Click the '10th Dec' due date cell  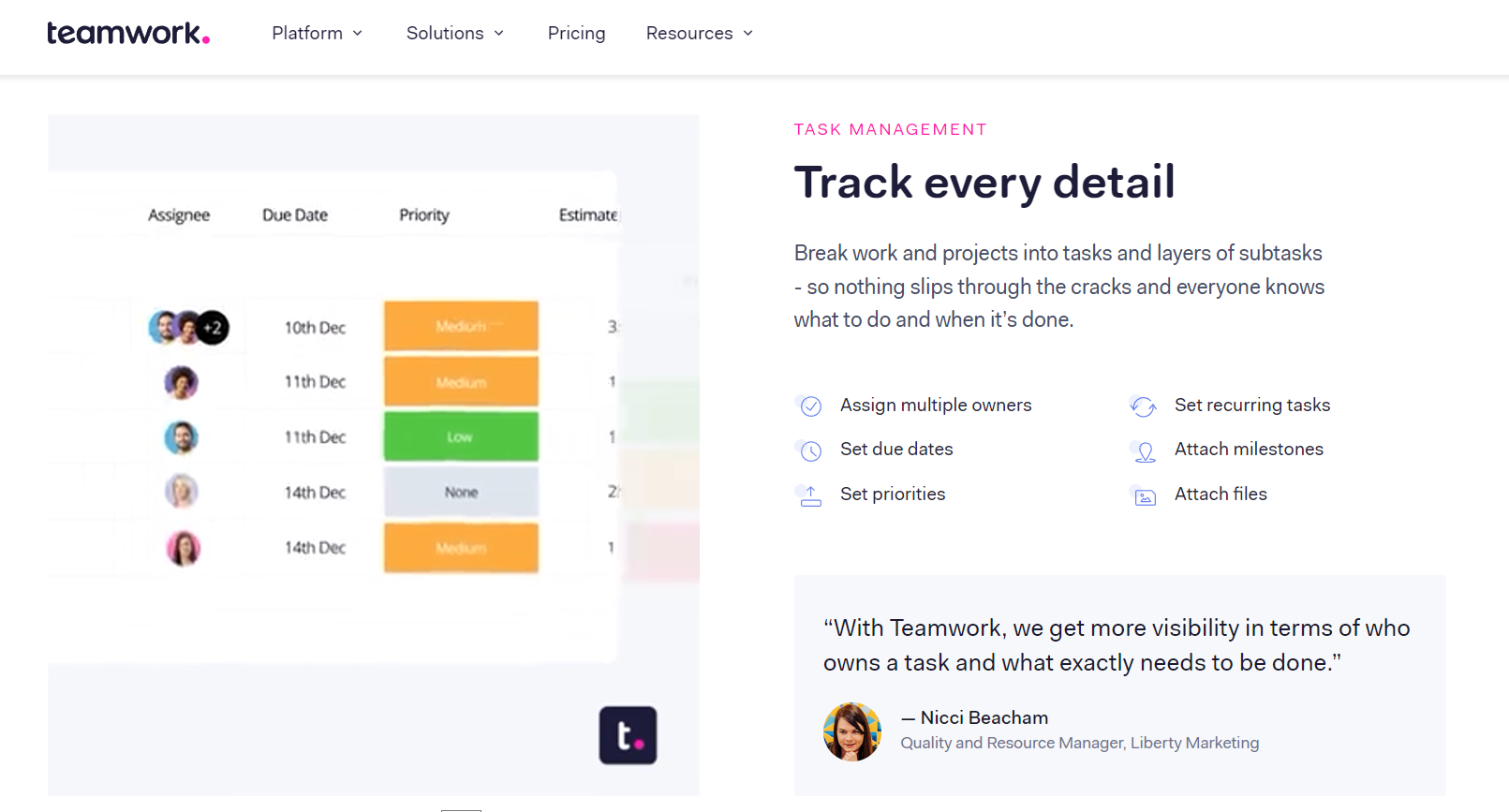coord(315,327)
